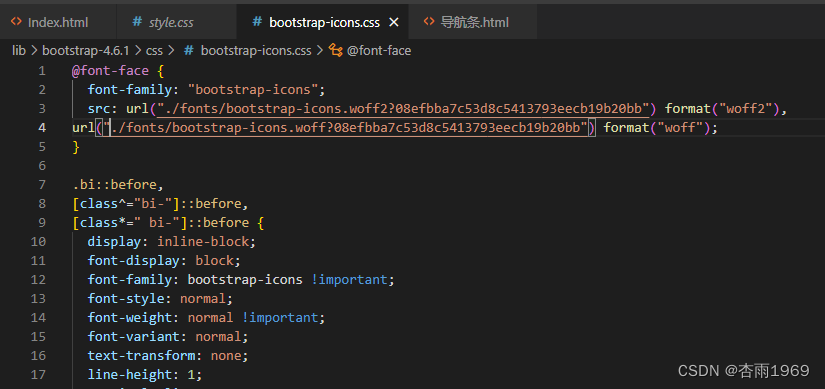Open the woff2 font URL link on line 3
This screenshot has height=389, width=825.
click(x=402, y=109)
